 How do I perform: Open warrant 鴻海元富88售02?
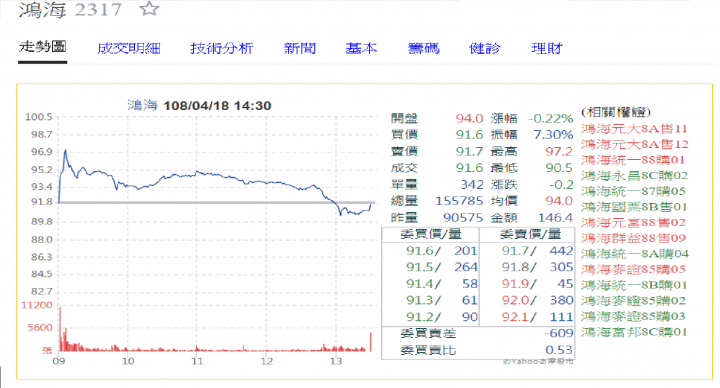[633, 222]
